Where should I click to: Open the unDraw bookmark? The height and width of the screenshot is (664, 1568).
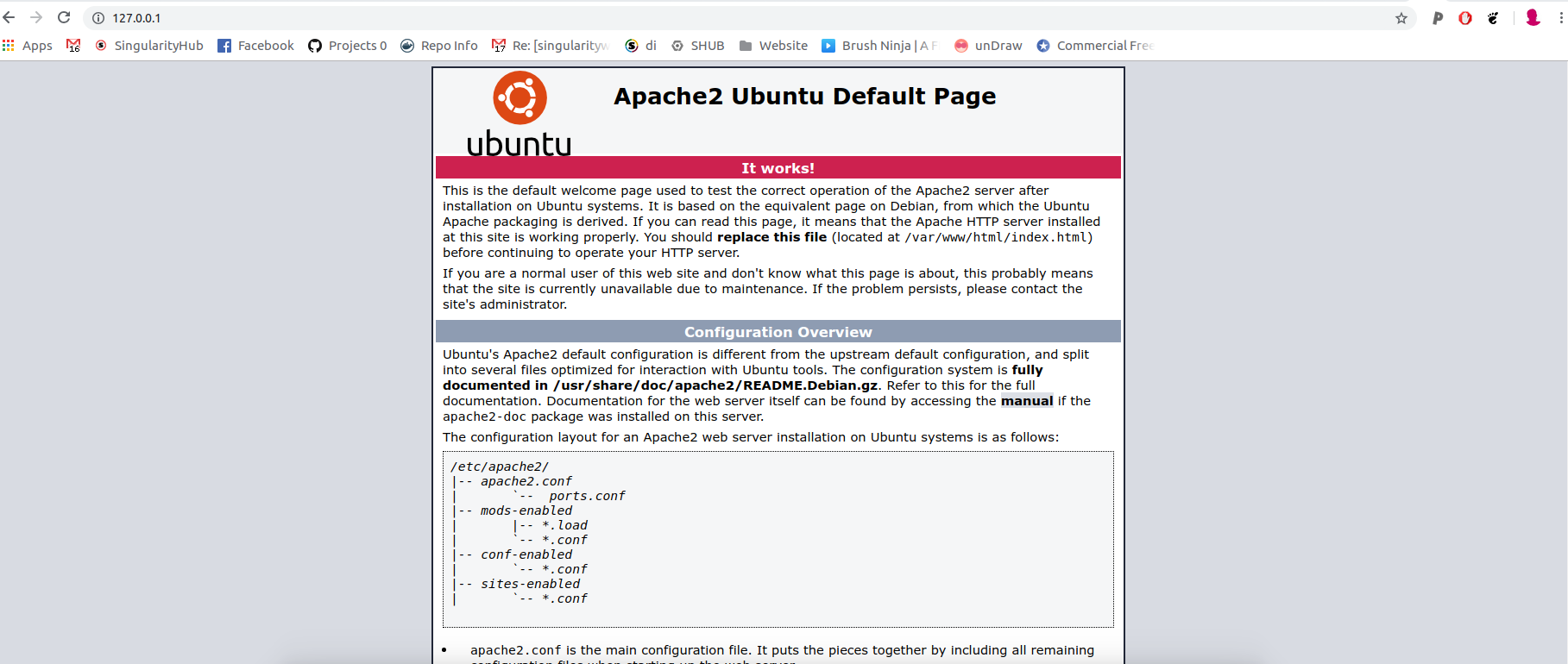coord(988,46)
